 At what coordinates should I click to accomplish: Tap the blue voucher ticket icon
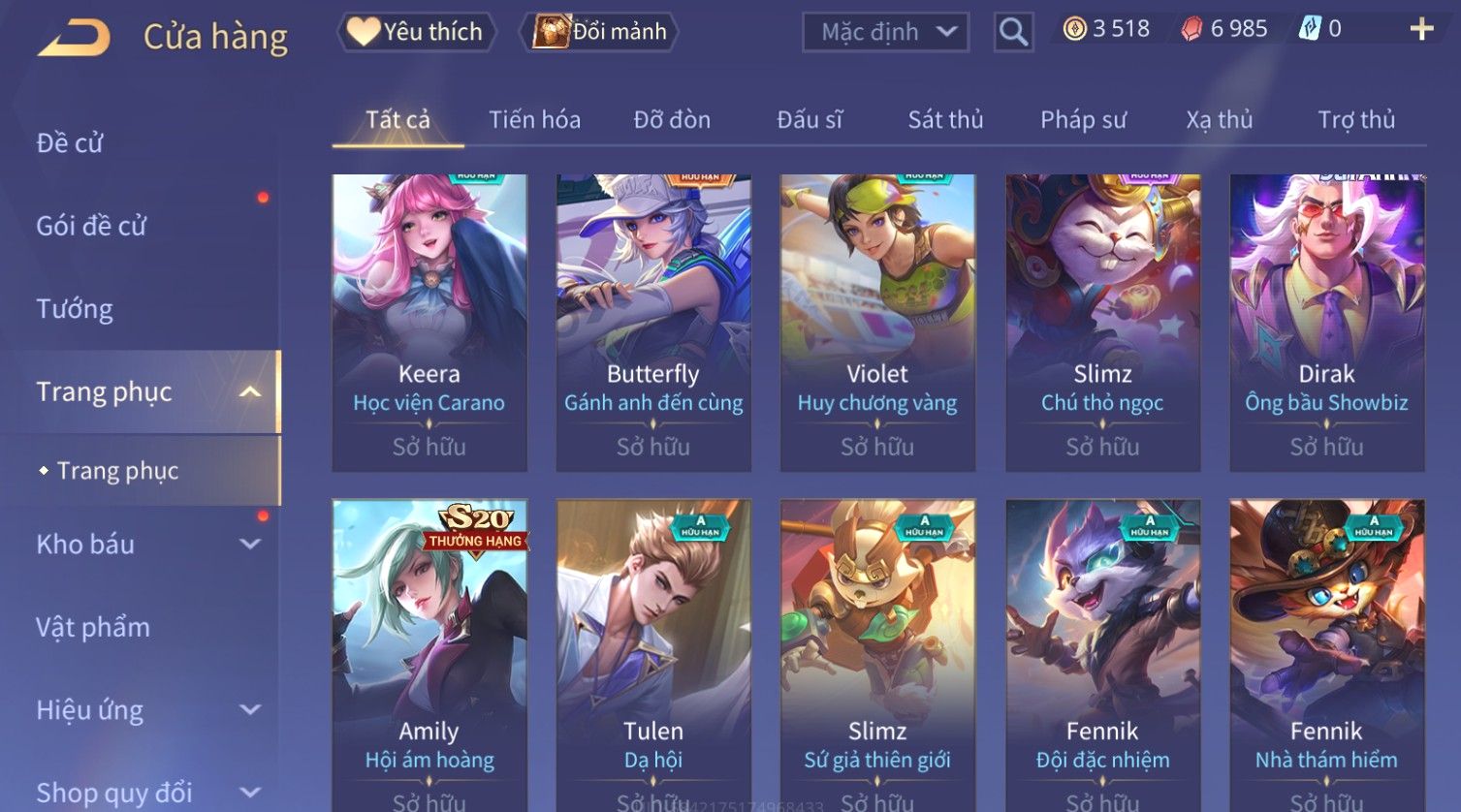coord(1309,29)
